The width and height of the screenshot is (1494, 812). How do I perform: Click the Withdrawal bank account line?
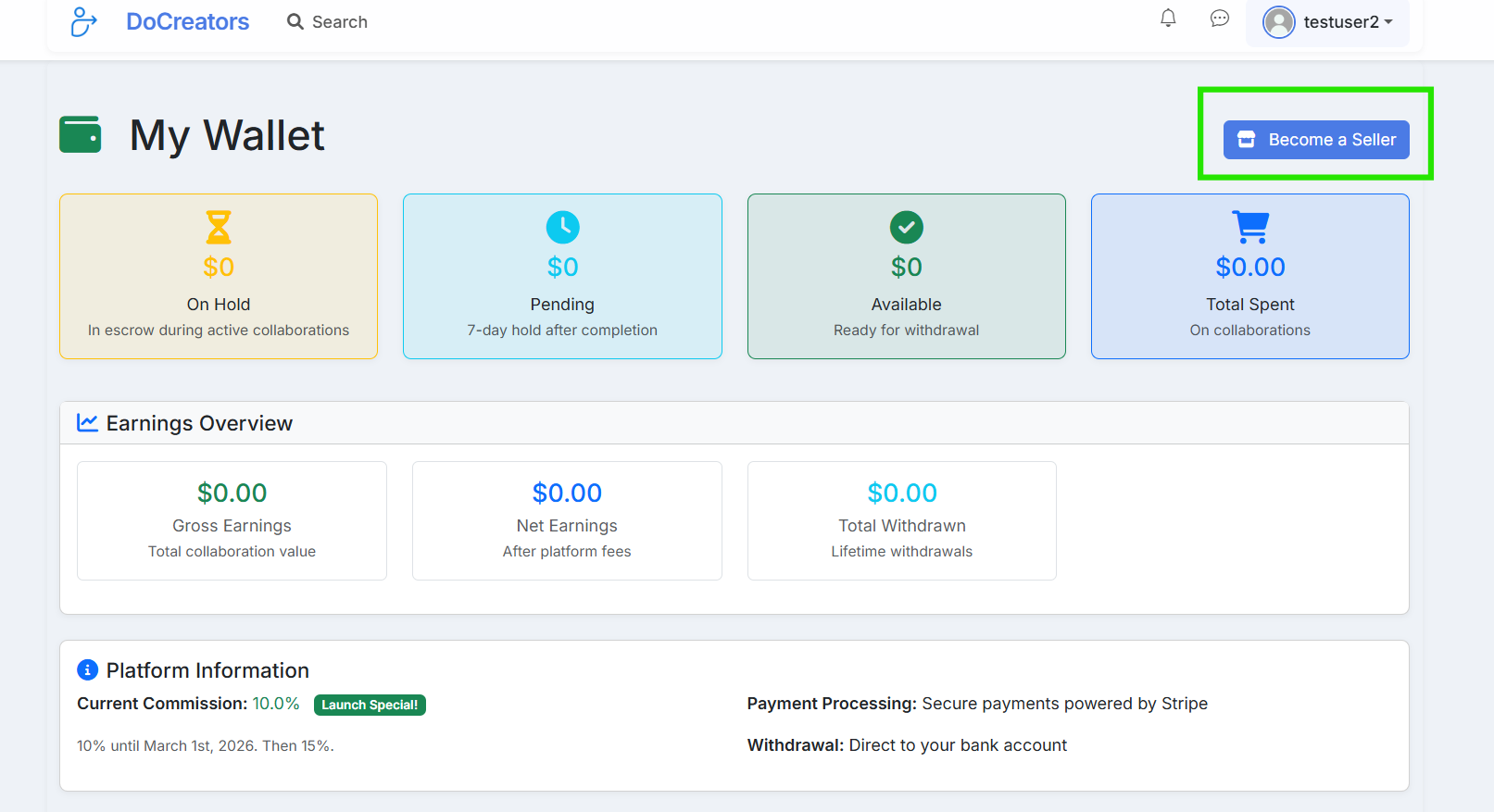(x=907, y=745)
